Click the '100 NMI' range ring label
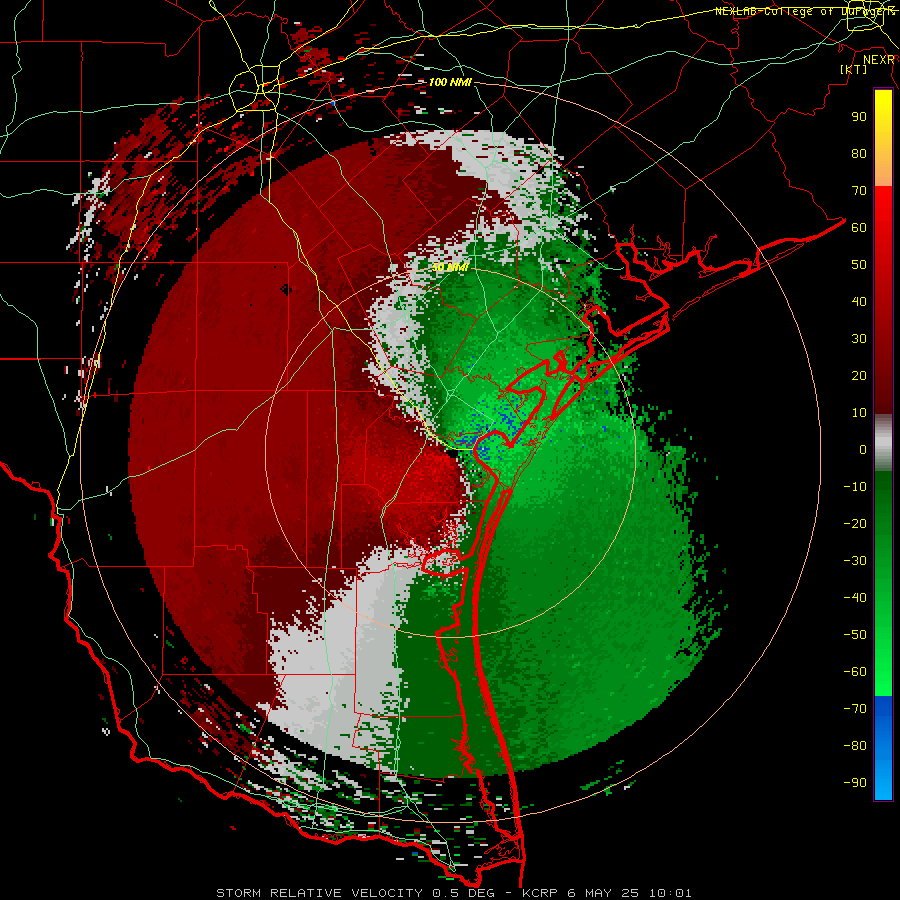This screenshot has height=900, width=900. tap(450, 82)
